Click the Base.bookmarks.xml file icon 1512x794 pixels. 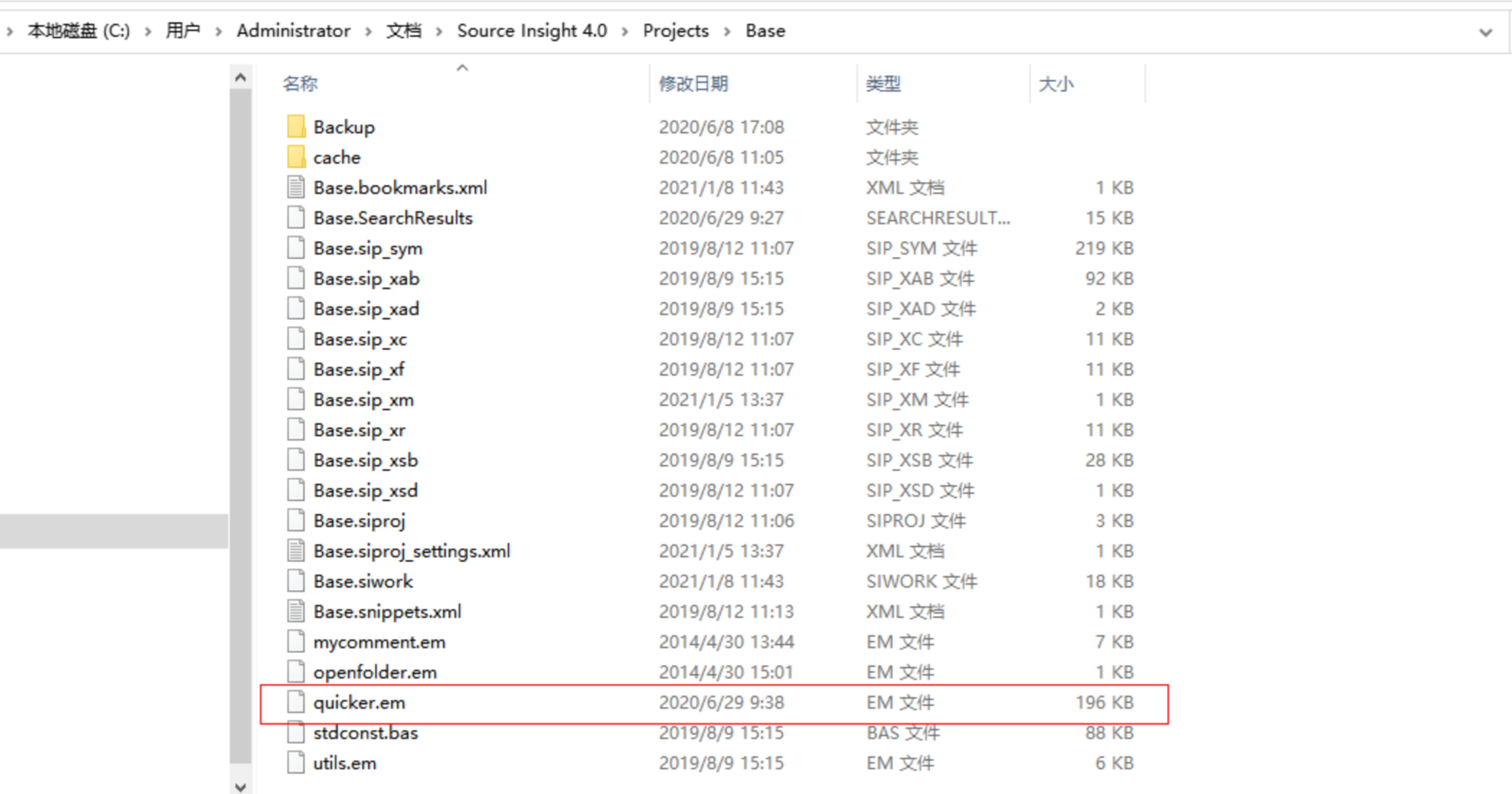coord(296,187)
